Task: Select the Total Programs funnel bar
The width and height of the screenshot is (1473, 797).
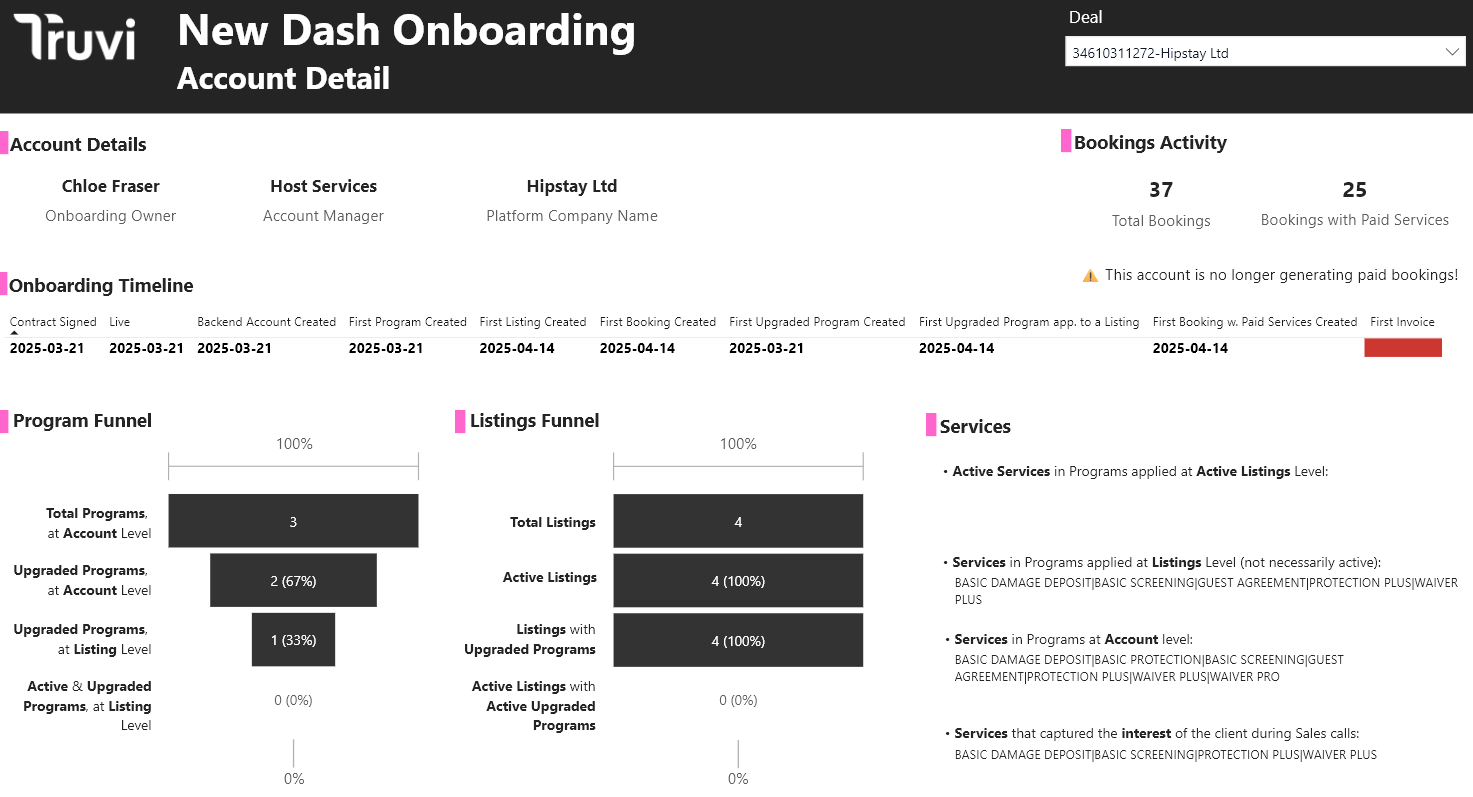Action: point(293,521)
